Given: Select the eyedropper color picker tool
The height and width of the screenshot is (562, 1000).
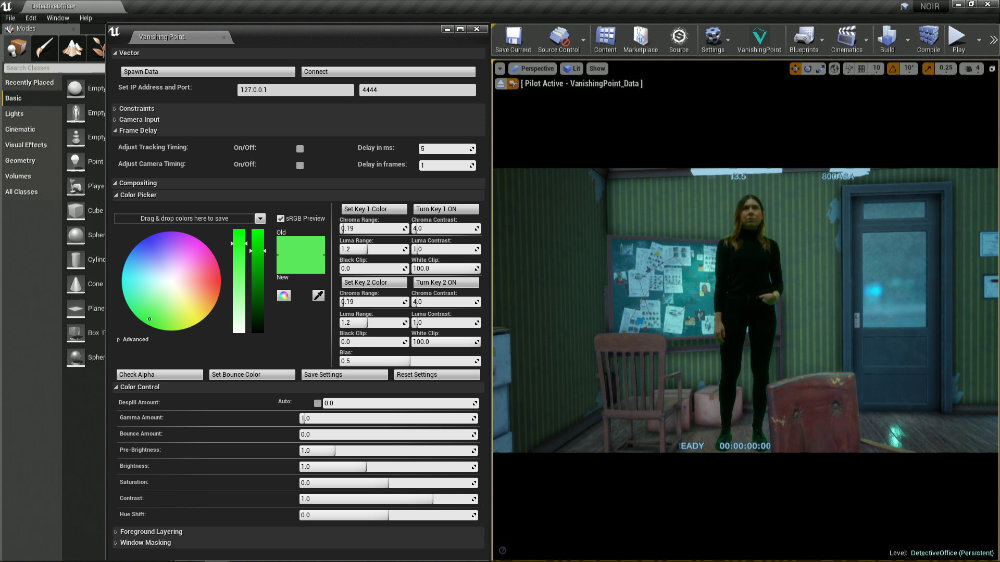Looking at the screenshot, I should click(x=318, y=295).
